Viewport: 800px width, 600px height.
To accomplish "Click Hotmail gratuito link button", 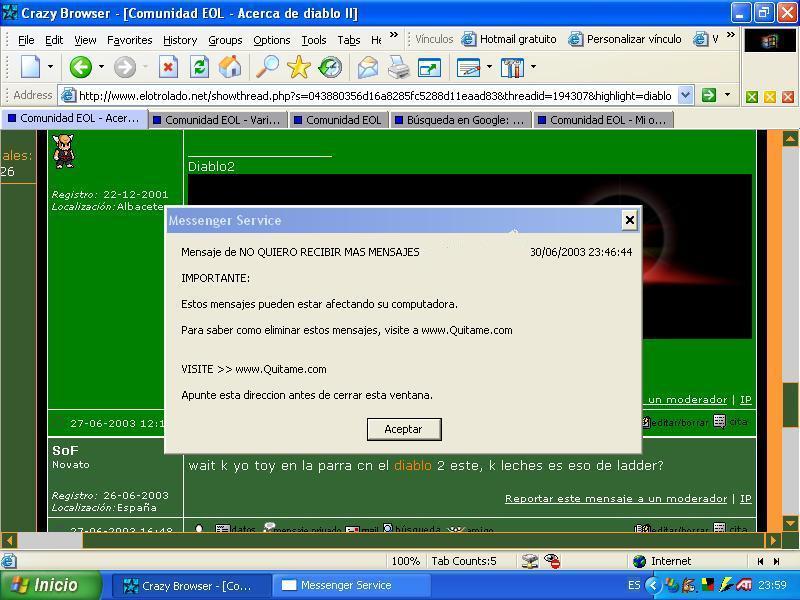I will (509, 39).
